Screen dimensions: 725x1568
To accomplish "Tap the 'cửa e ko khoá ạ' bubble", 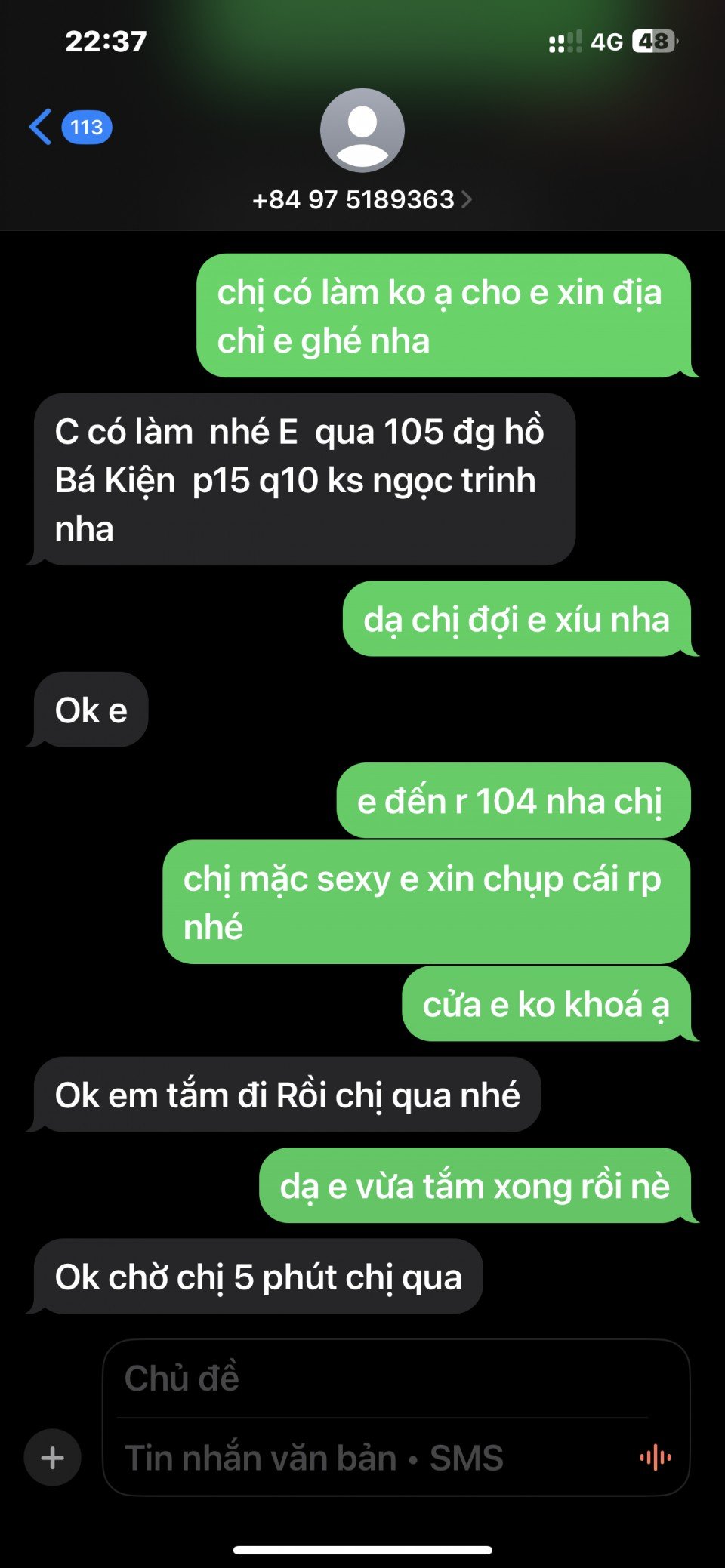I will [x=546, y=1004].
